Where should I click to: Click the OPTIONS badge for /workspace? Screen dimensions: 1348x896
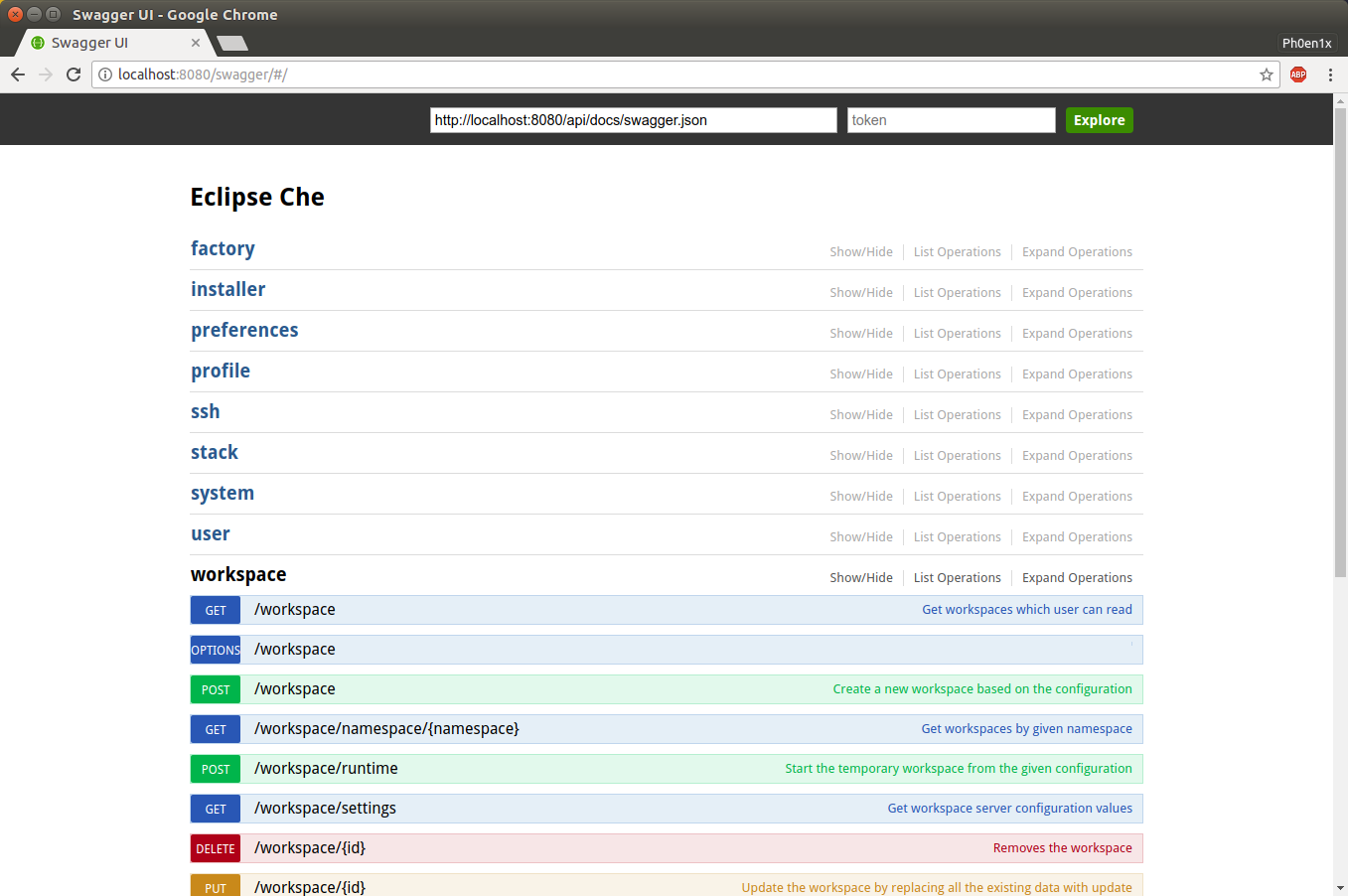pyautogui.click(x=216, y=650)
